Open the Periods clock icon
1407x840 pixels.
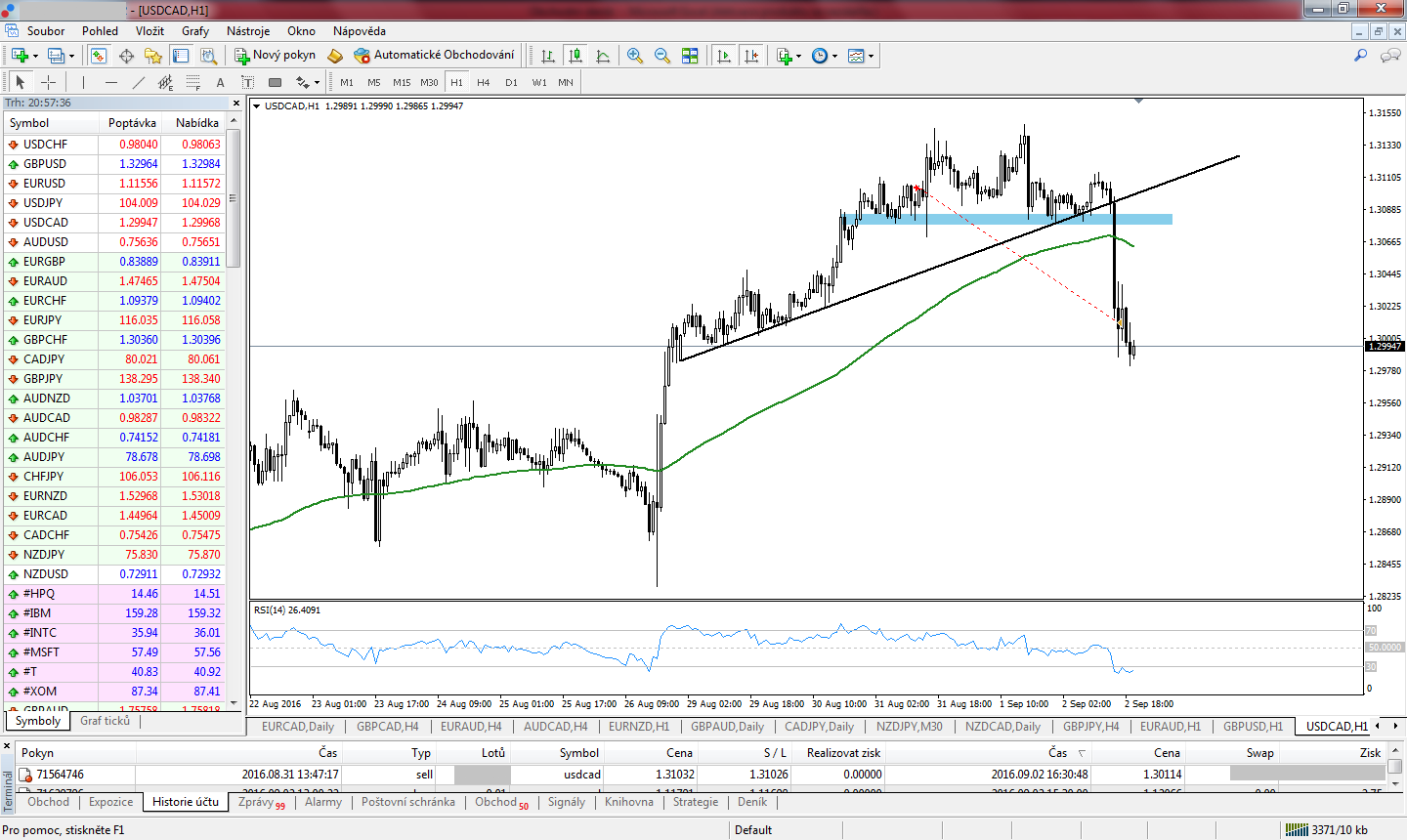819,56
